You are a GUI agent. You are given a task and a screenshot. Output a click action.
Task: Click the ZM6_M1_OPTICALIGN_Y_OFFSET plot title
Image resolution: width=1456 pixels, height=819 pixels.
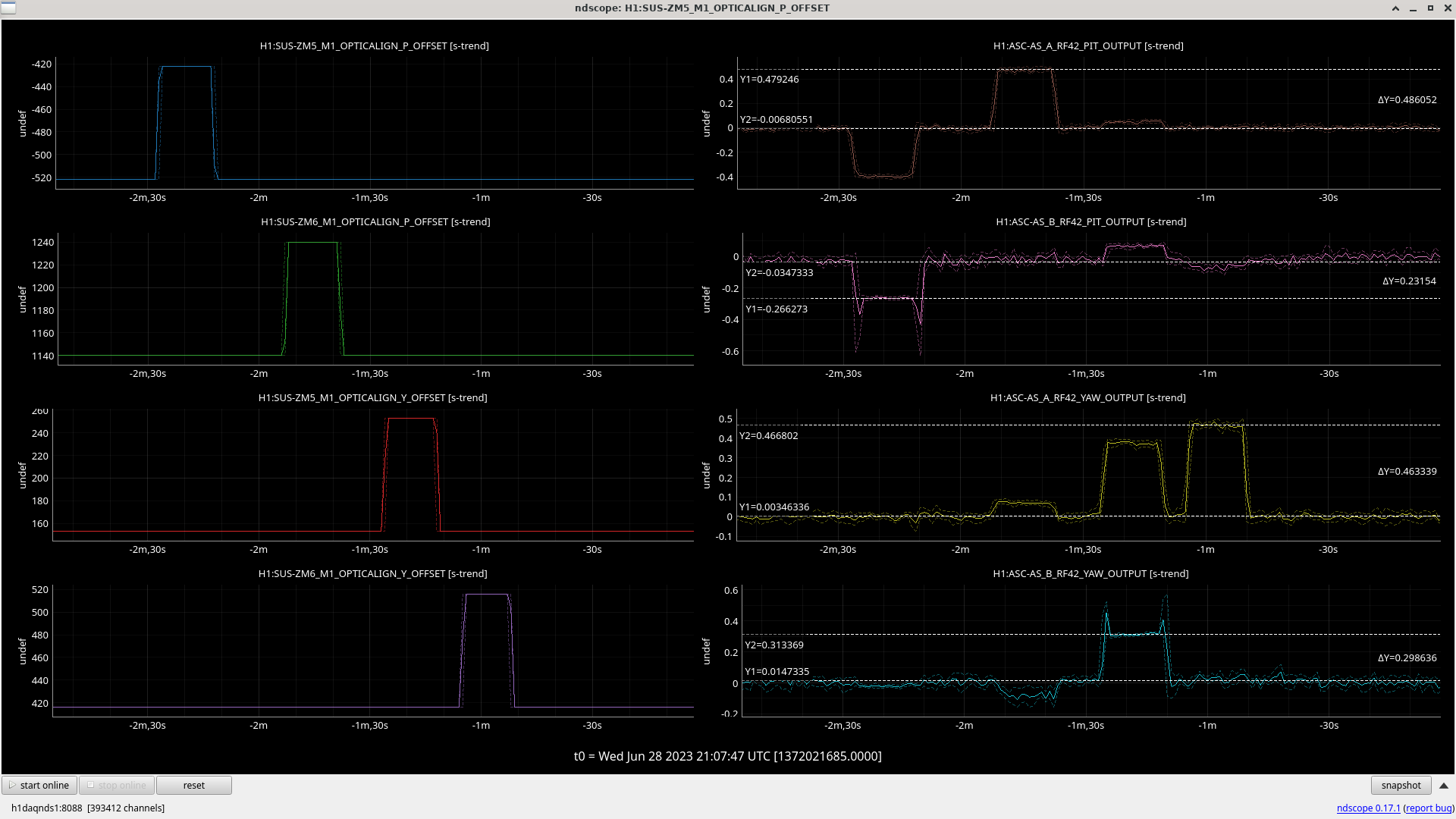[x=372, y=574]
